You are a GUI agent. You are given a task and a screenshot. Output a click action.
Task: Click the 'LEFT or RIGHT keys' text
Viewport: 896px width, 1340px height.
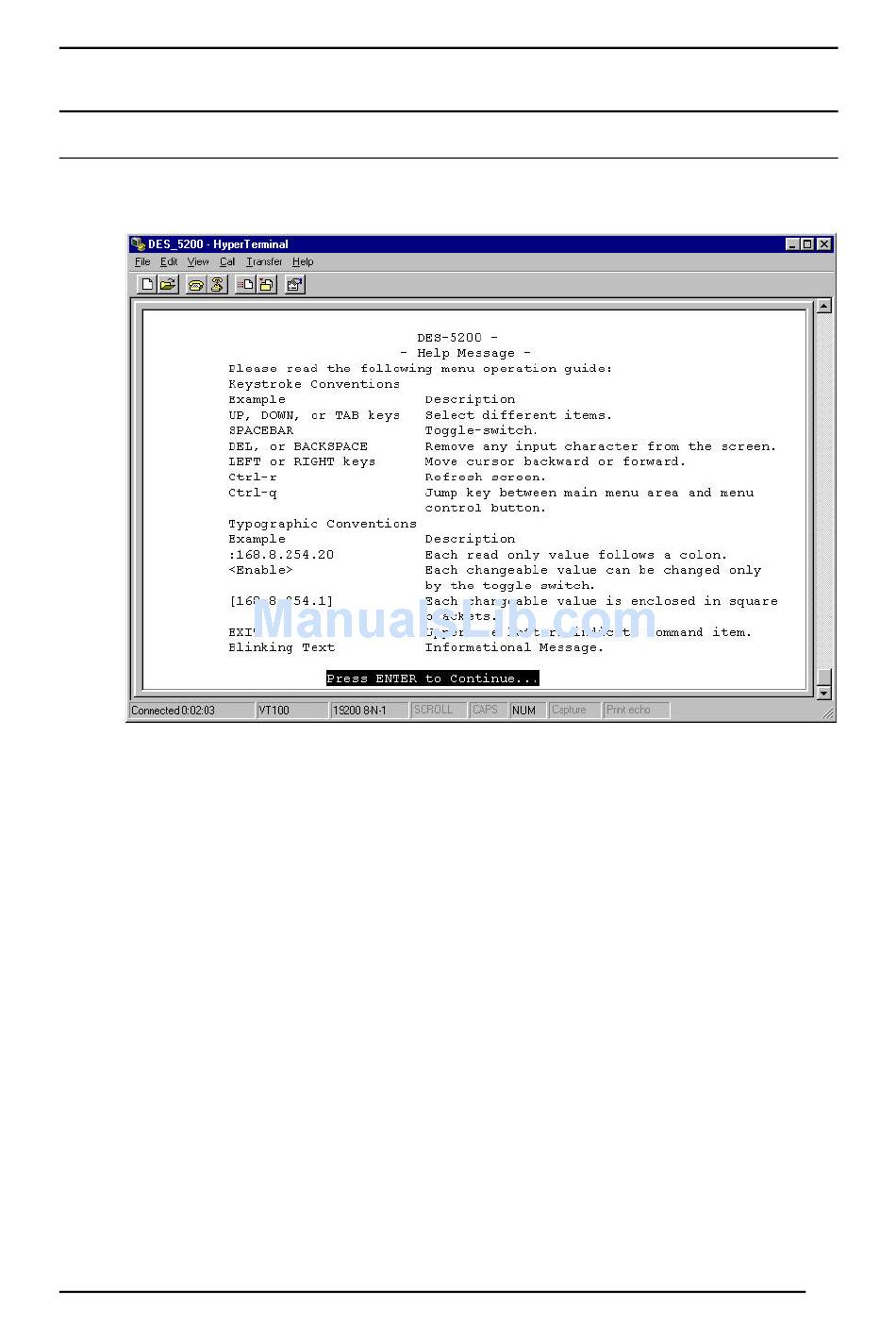(x=302, y=461)
